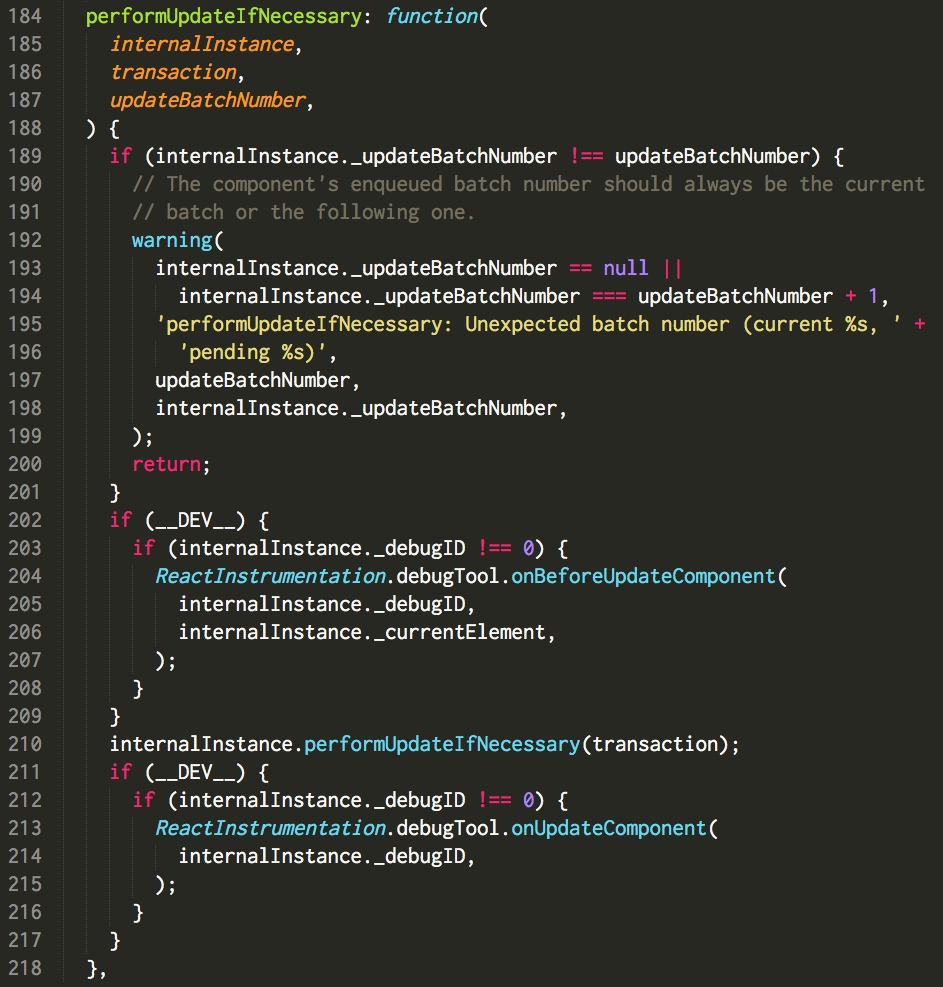Click the '===' operator on line 194
The image size is (943, 987).
[609, 296]
